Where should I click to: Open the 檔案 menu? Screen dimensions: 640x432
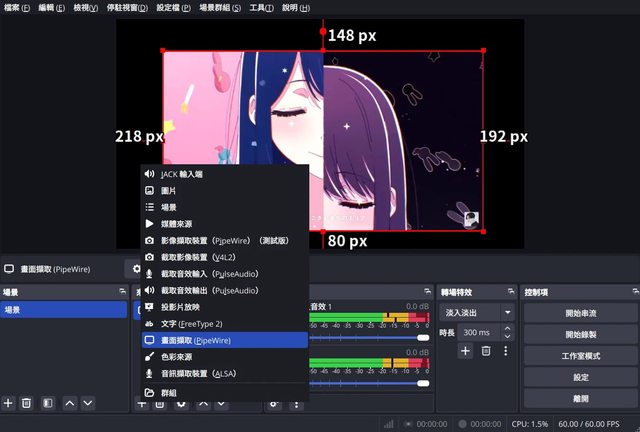coord(17,8)
